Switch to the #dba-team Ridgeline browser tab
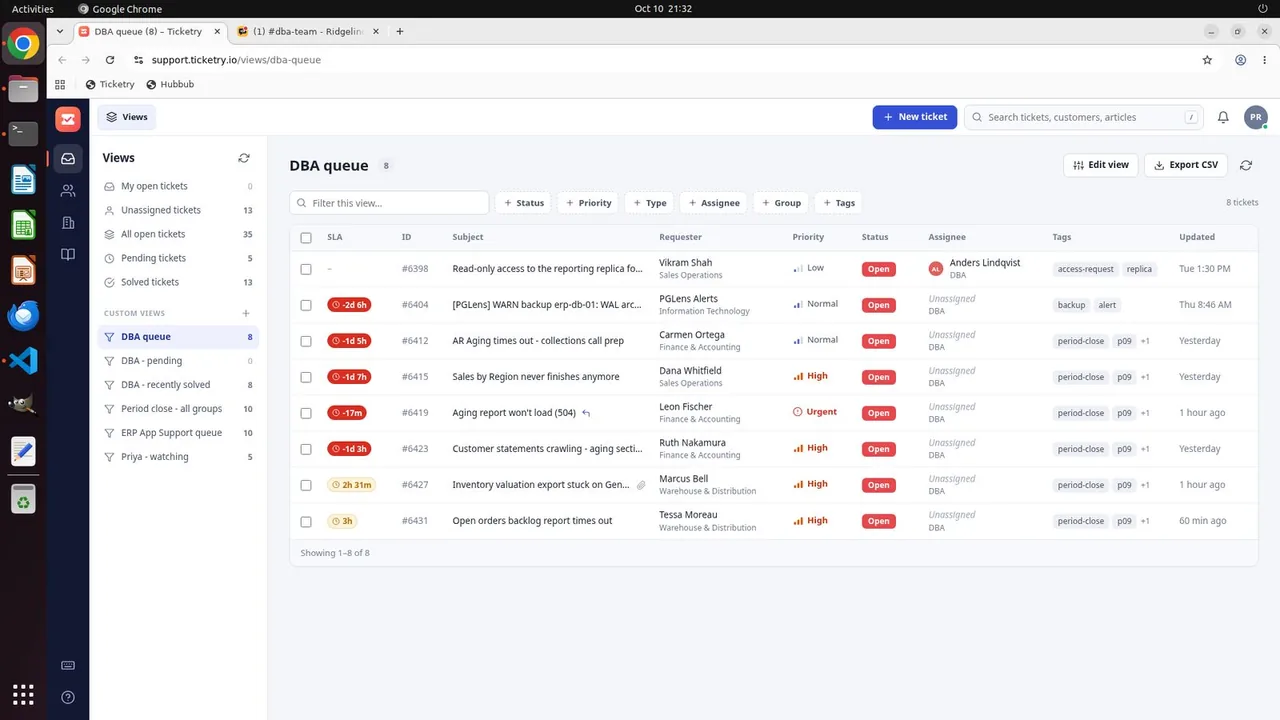Image resolution: width=1280 pixels, height=720 pixels. [308, 32]
